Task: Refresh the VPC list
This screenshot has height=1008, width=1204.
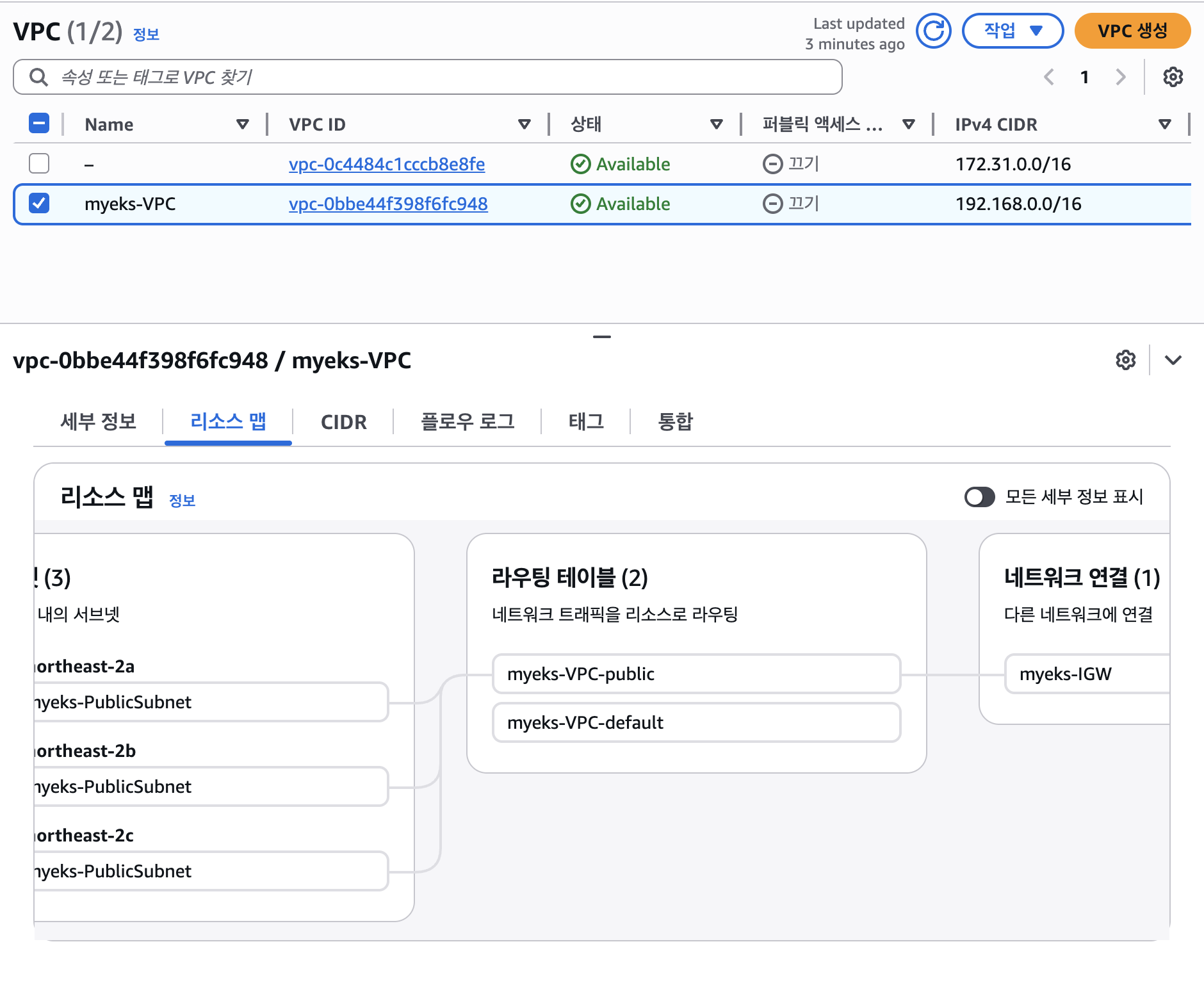Action: click(x=934, y=30)
